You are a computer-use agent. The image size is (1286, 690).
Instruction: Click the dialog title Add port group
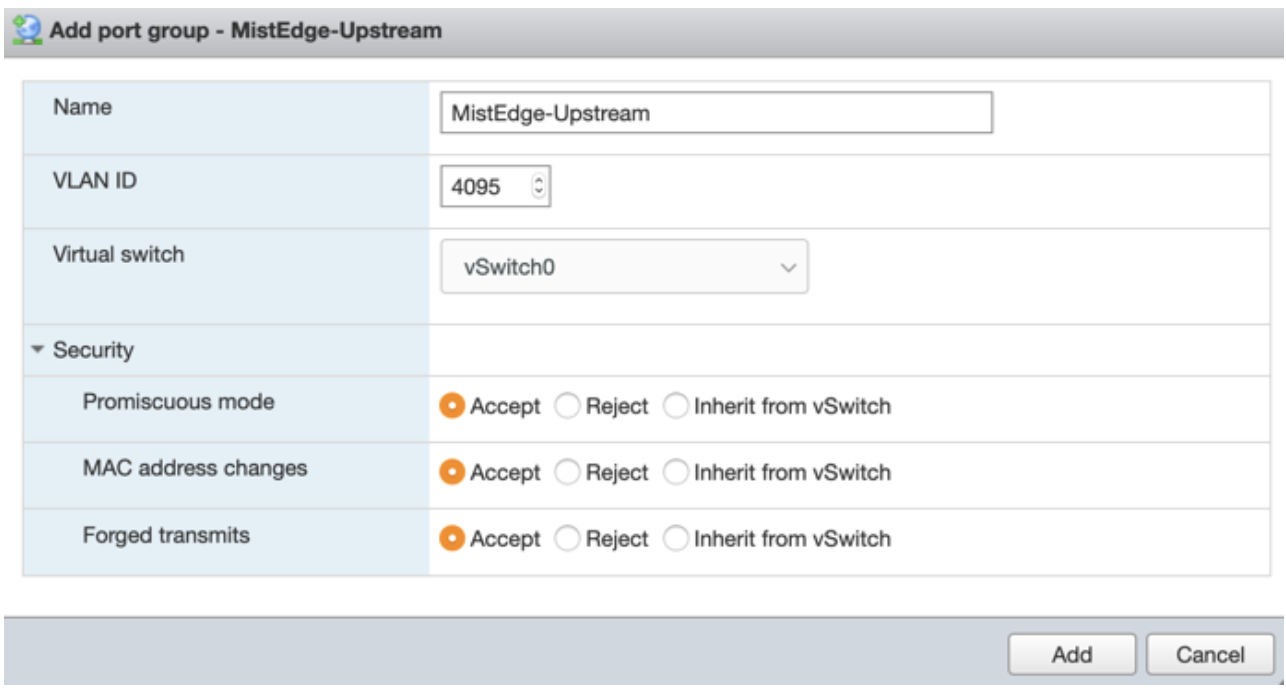[245, 31]
